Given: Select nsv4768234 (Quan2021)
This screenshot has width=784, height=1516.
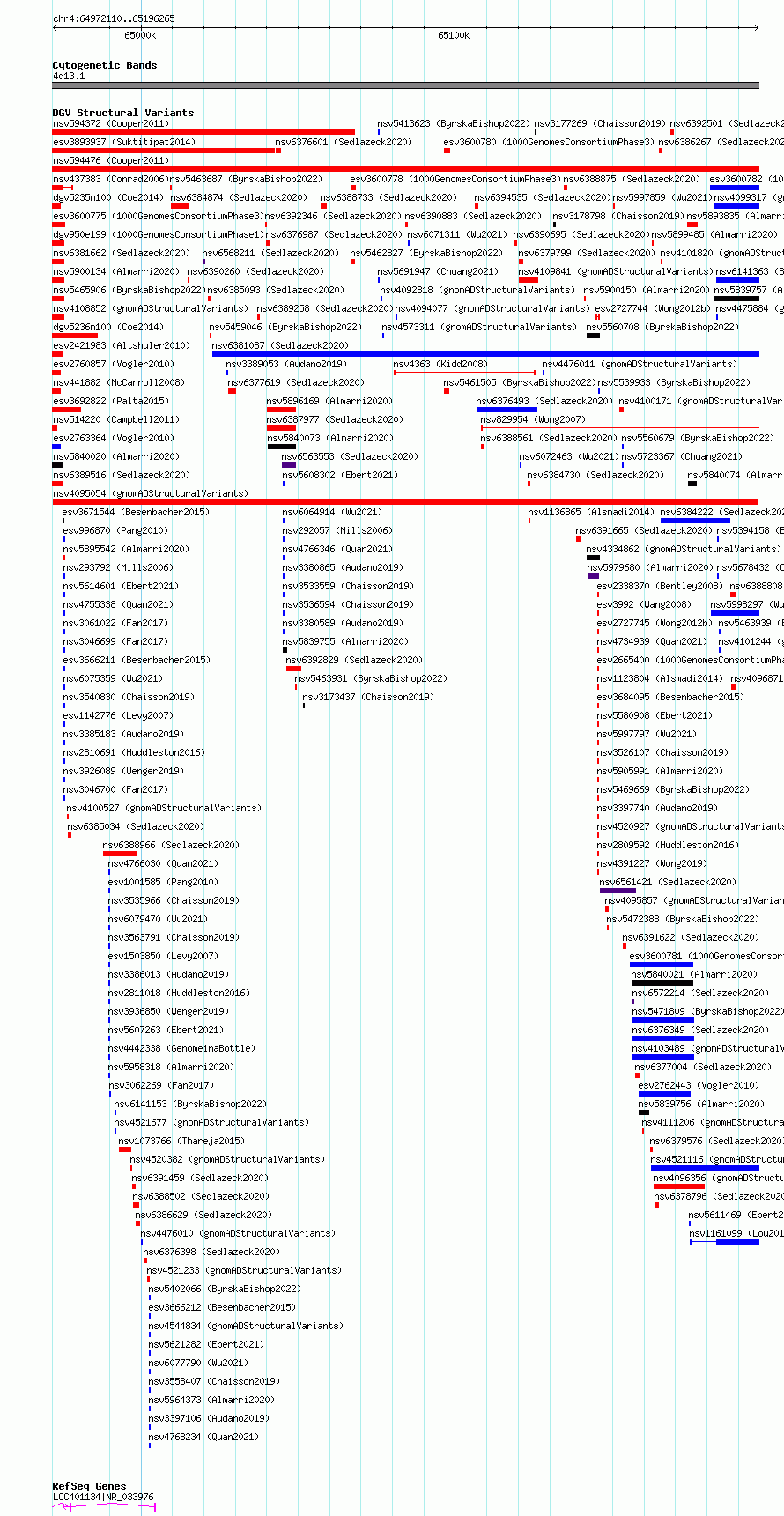Looking at the screenshot, I should point(203,1438).
